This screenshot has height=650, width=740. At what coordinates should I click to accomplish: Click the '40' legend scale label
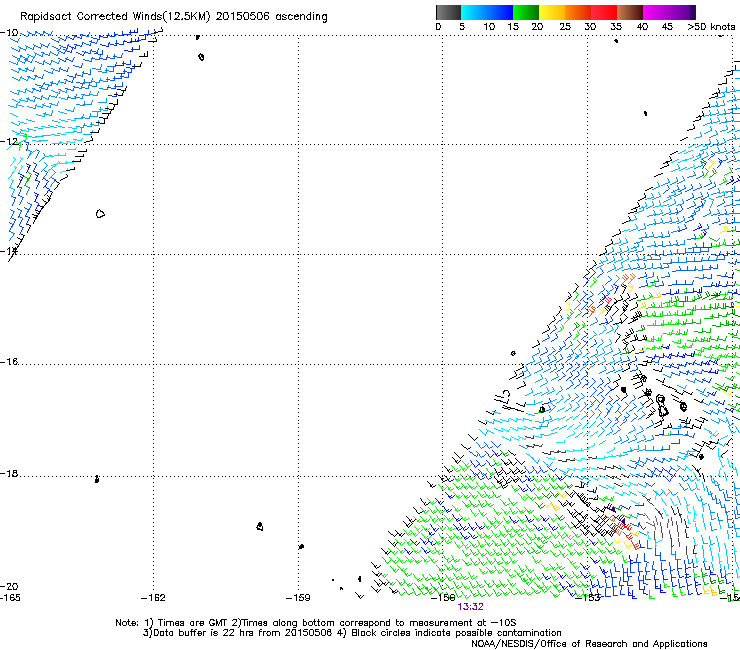pos(642,27)
